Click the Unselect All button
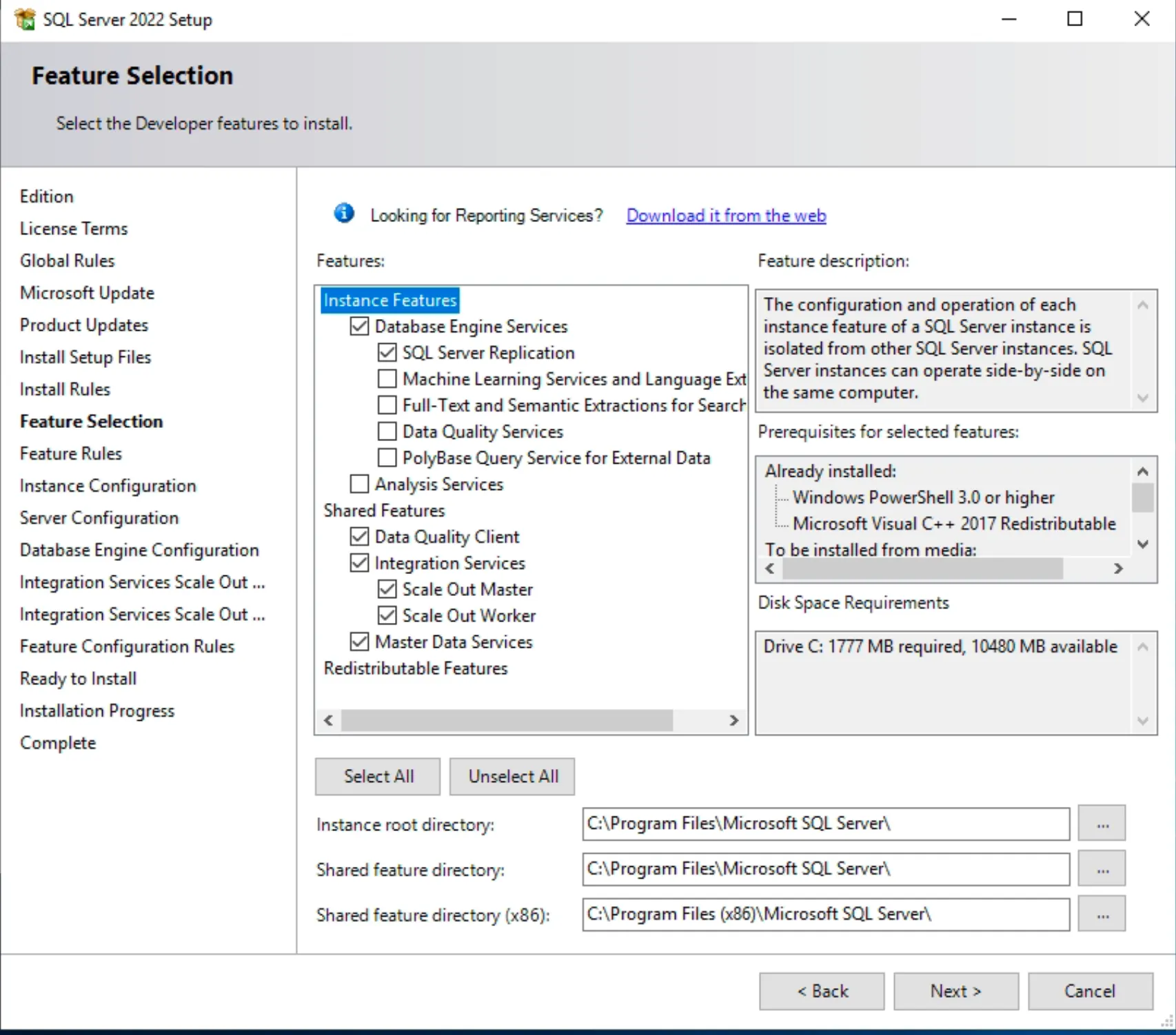Screen dimensions: 1176x1035 pyautogui.click(x=512, y=777)
